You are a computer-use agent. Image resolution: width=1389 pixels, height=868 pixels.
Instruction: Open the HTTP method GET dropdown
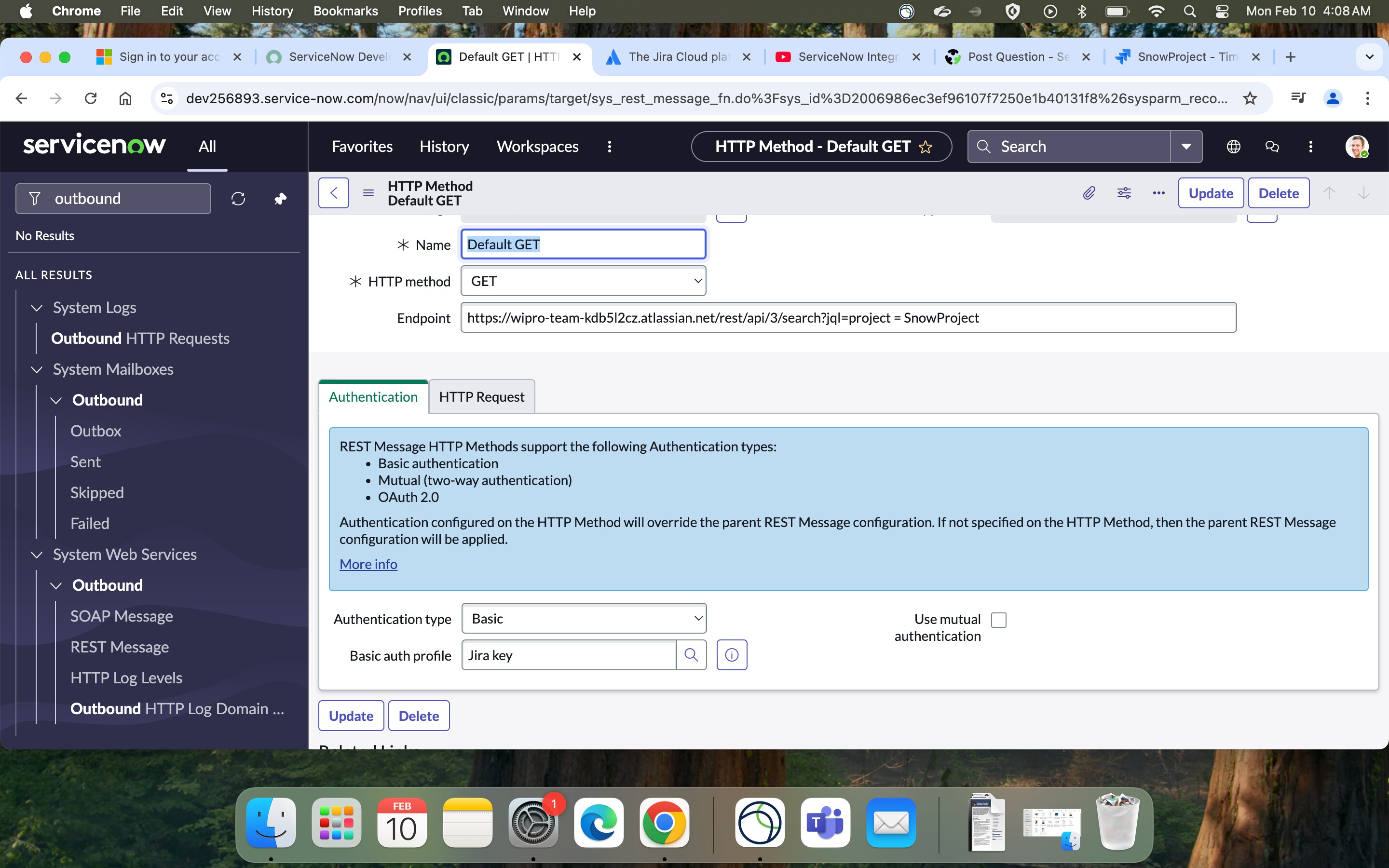point(583,281)
